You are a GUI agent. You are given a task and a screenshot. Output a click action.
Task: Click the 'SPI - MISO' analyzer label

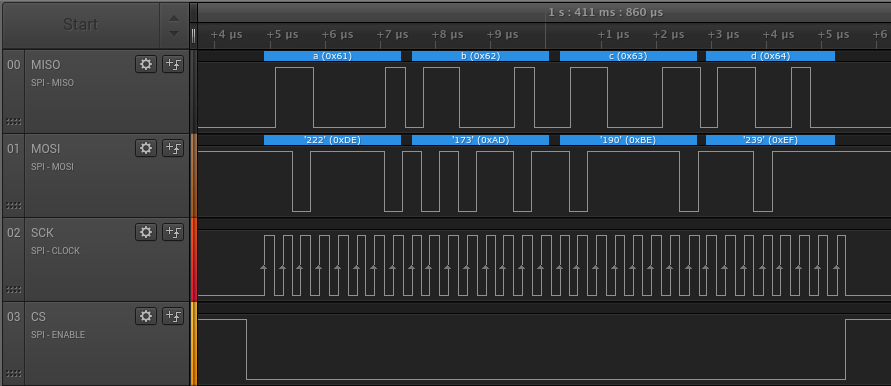point(52,83)
